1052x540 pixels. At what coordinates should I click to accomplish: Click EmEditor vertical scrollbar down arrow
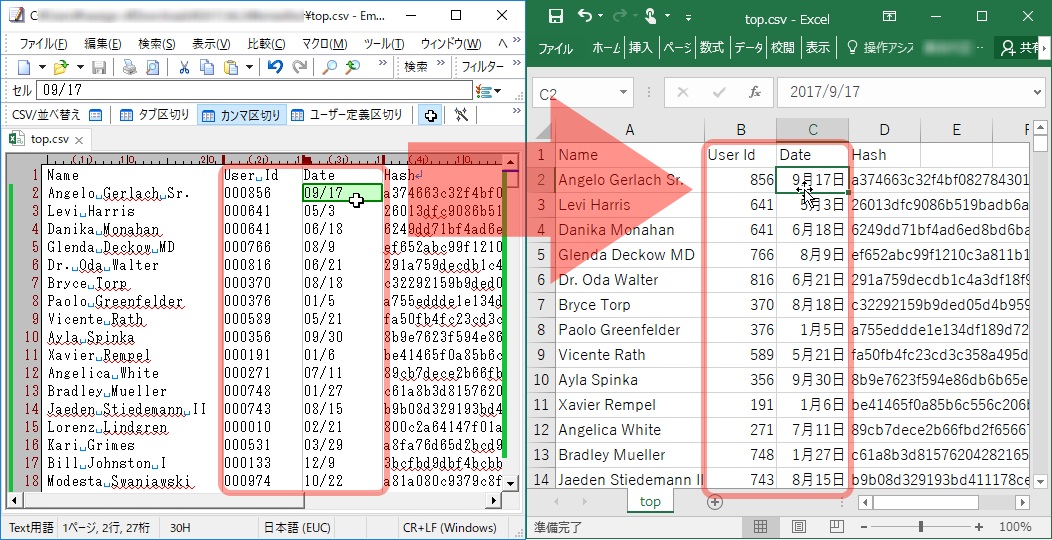[511, 483]
